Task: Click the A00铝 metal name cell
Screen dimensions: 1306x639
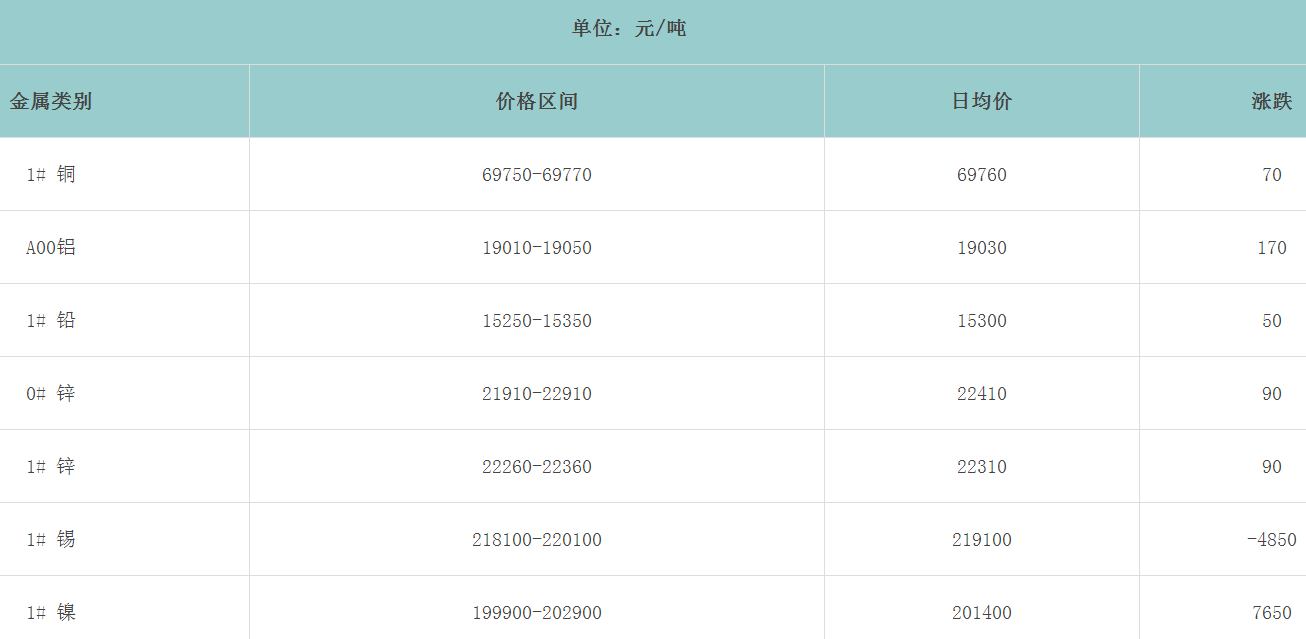Action: [x=51, y=248]
